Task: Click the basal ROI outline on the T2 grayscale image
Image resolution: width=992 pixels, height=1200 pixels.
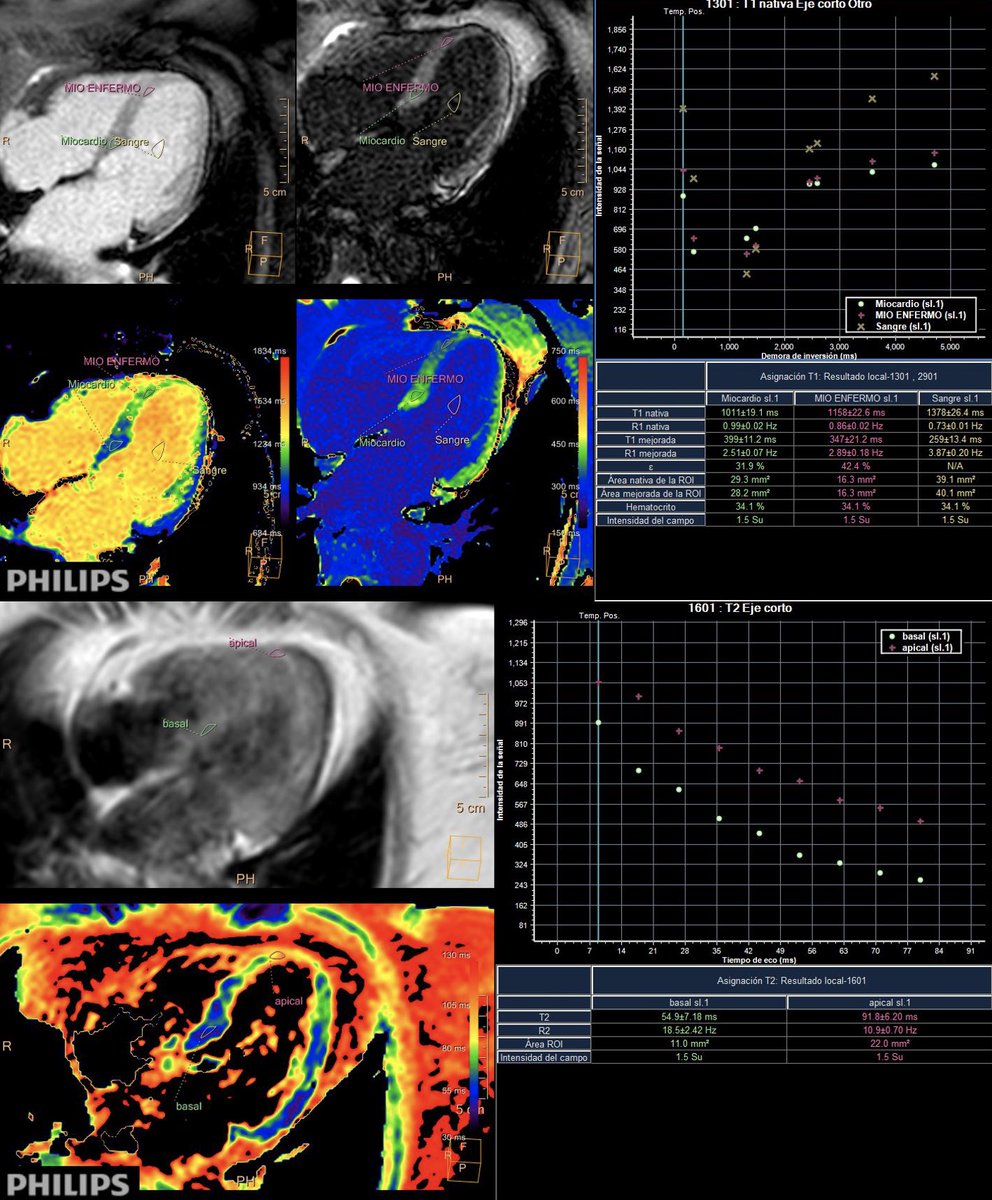Action: 208,729
